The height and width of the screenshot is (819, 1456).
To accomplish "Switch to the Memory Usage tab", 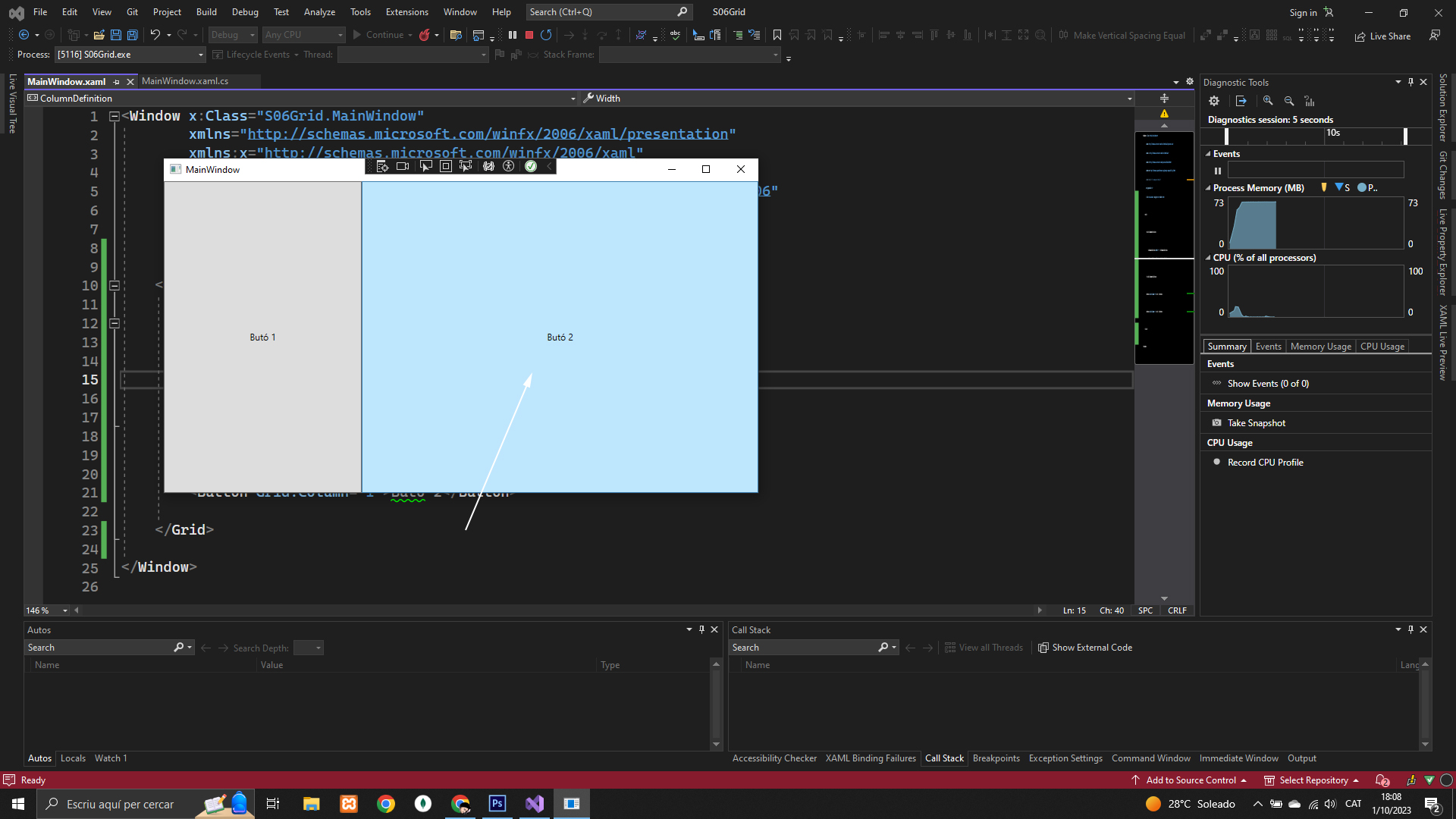I will click(1320, 347).
